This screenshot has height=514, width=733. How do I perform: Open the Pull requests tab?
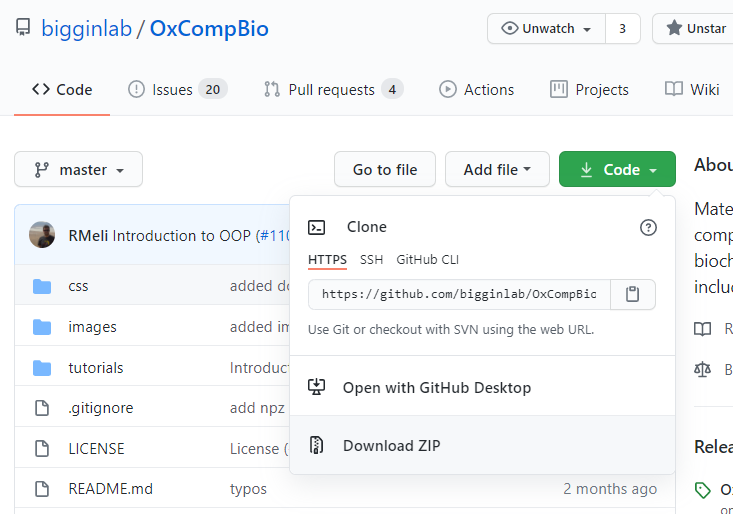pyautogui.click(x=333, y=89)
